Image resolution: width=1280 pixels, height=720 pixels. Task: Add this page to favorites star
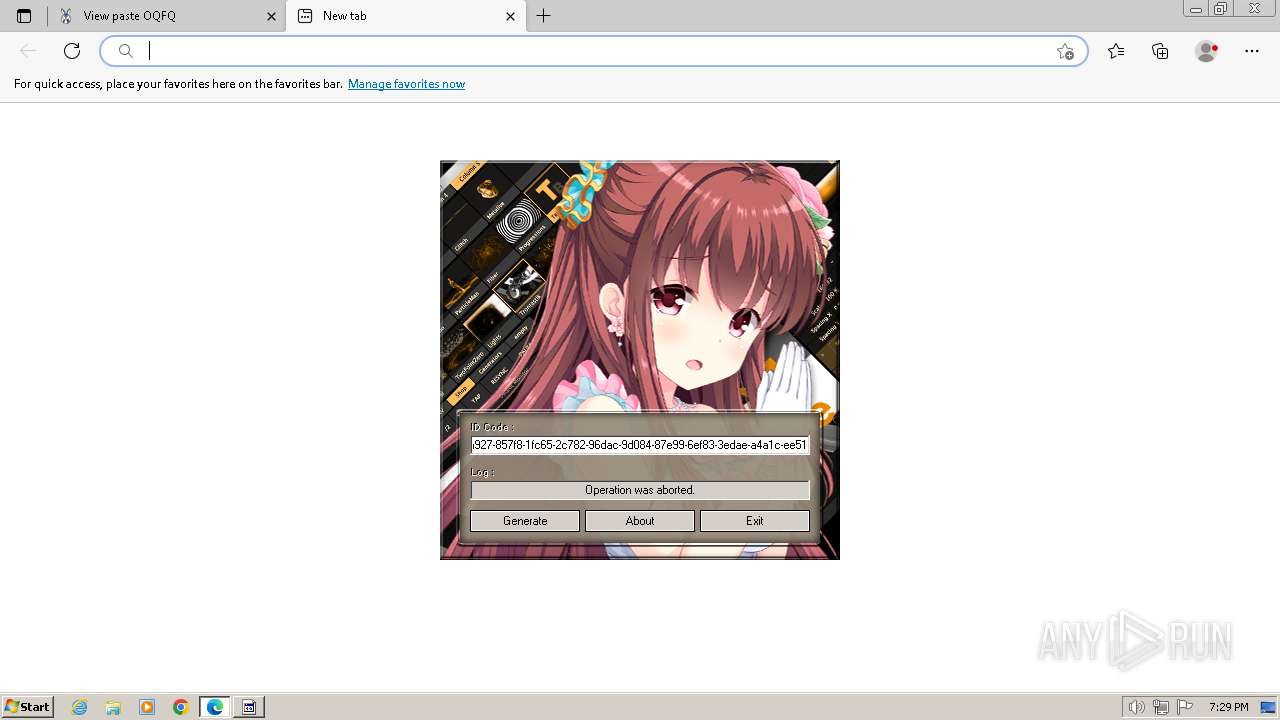[1065, 51]
